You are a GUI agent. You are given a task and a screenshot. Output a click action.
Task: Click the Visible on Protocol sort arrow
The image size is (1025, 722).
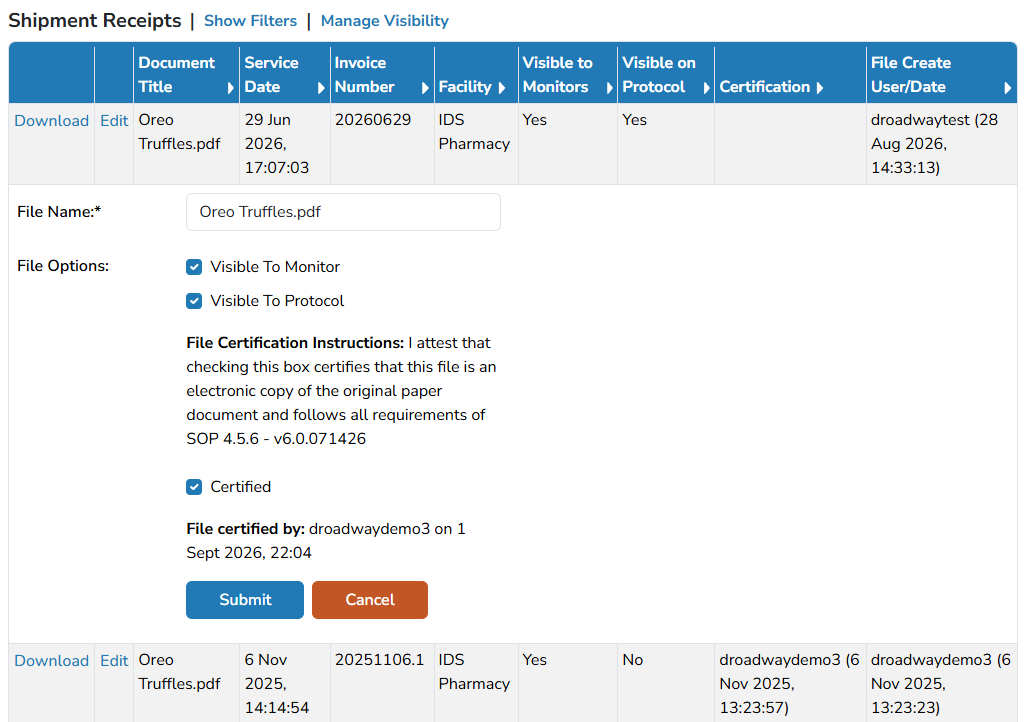706,88
